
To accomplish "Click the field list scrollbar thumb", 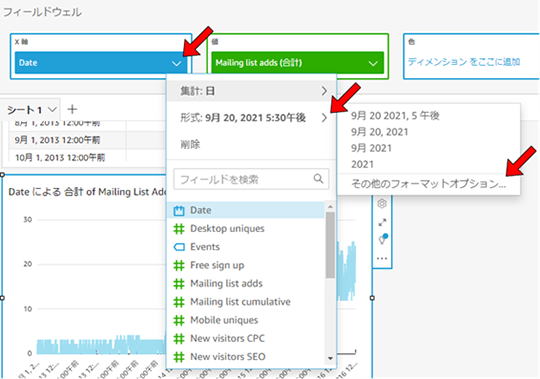I will [x=330, y=245].
